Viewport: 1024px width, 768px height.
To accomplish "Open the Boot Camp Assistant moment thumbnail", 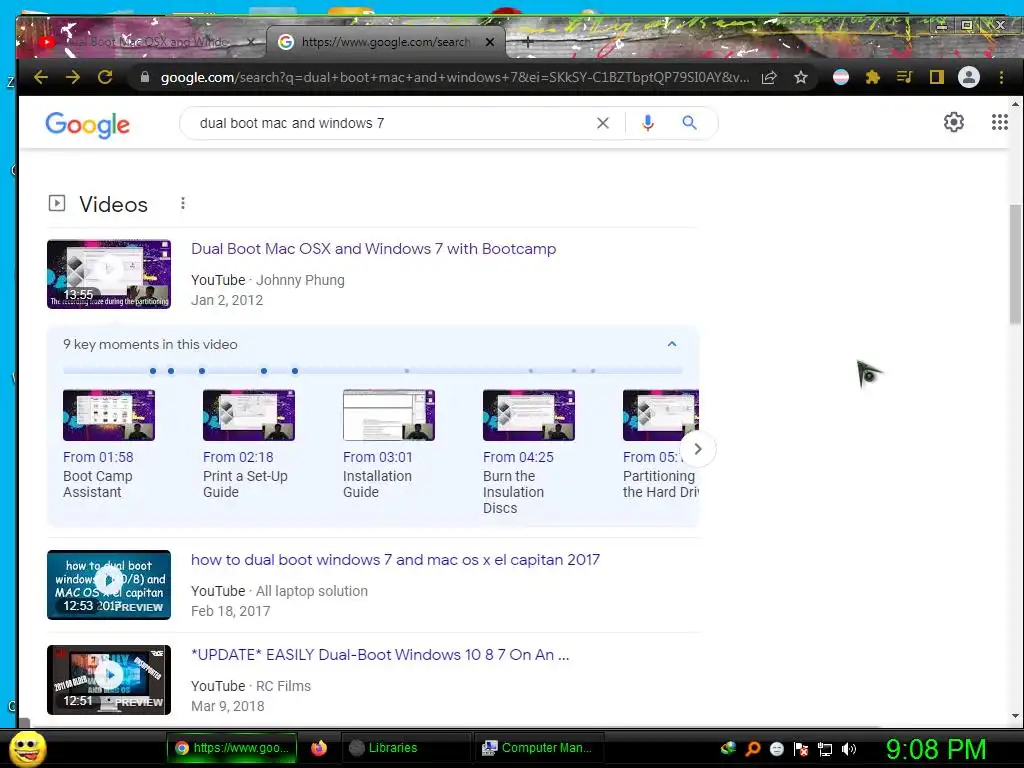I will pyautogui.click(x=109, y=415).
